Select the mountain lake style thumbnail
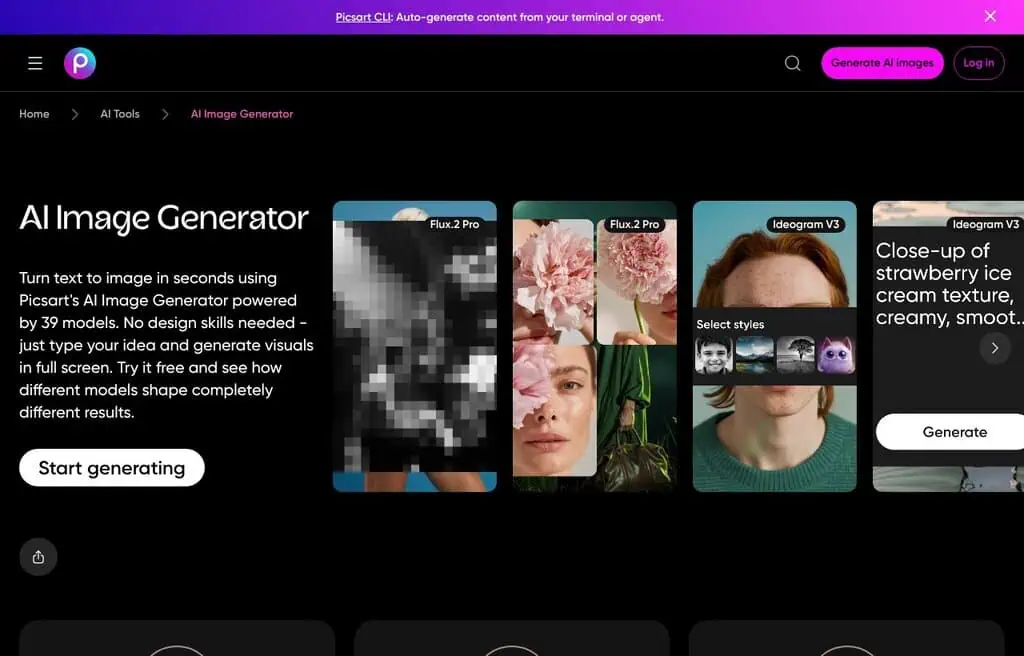Viewport: 1024px width, 656px height. 754,355
